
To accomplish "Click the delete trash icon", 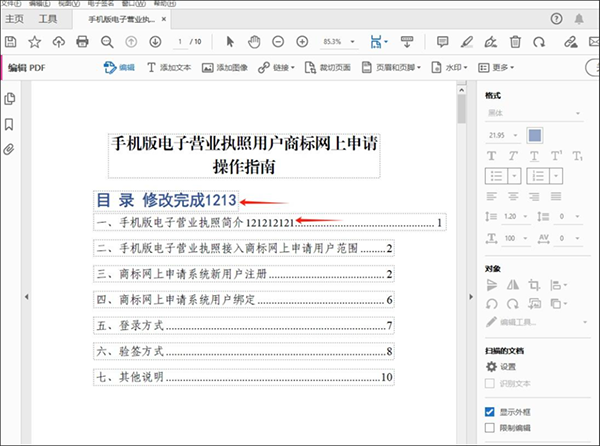I will click(515, 41).
